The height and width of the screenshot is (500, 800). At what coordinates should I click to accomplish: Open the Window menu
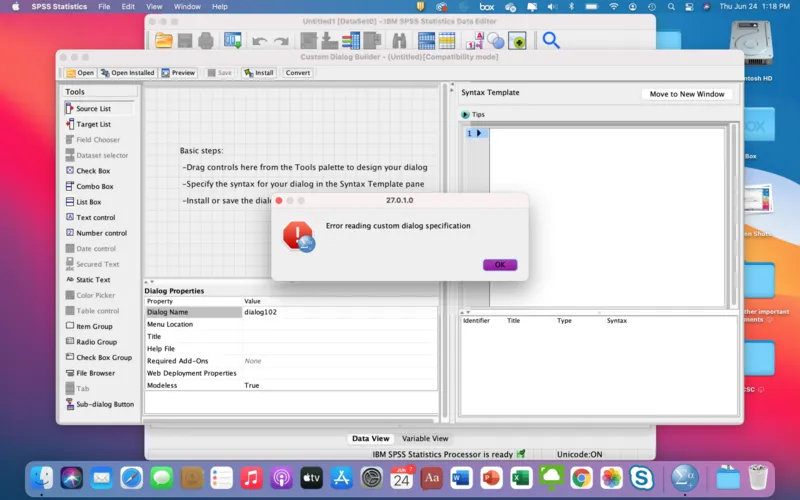(187, 7)
